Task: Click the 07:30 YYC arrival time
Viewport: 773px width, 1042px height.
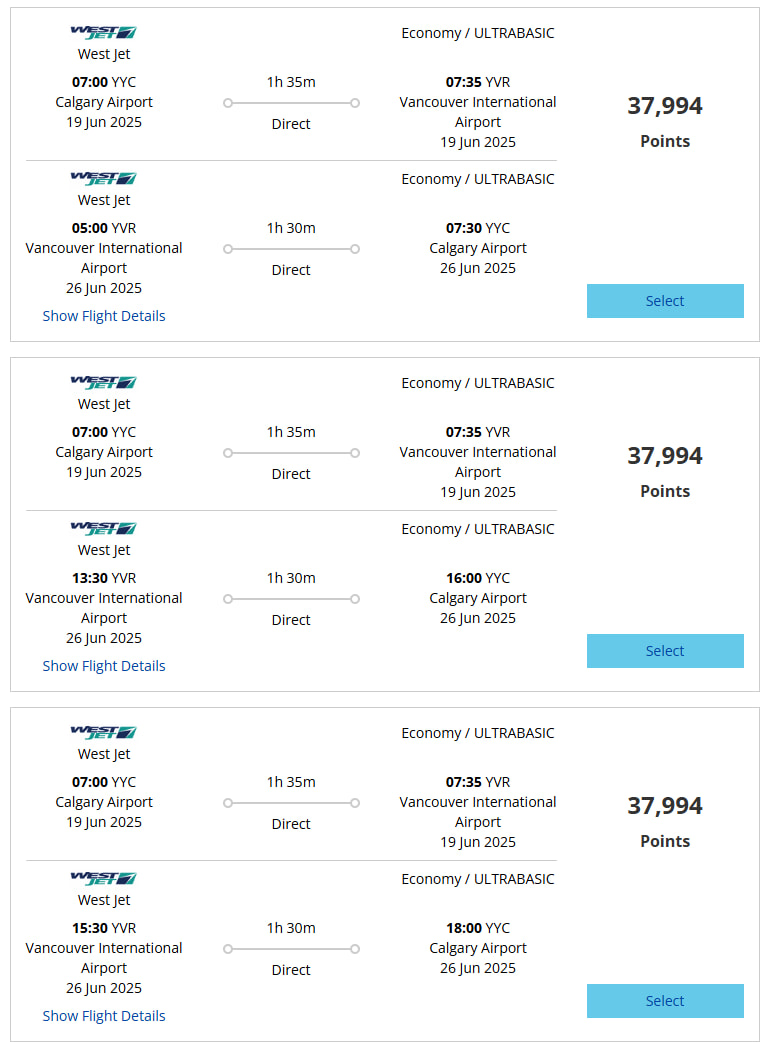Action: click(478, 228)
